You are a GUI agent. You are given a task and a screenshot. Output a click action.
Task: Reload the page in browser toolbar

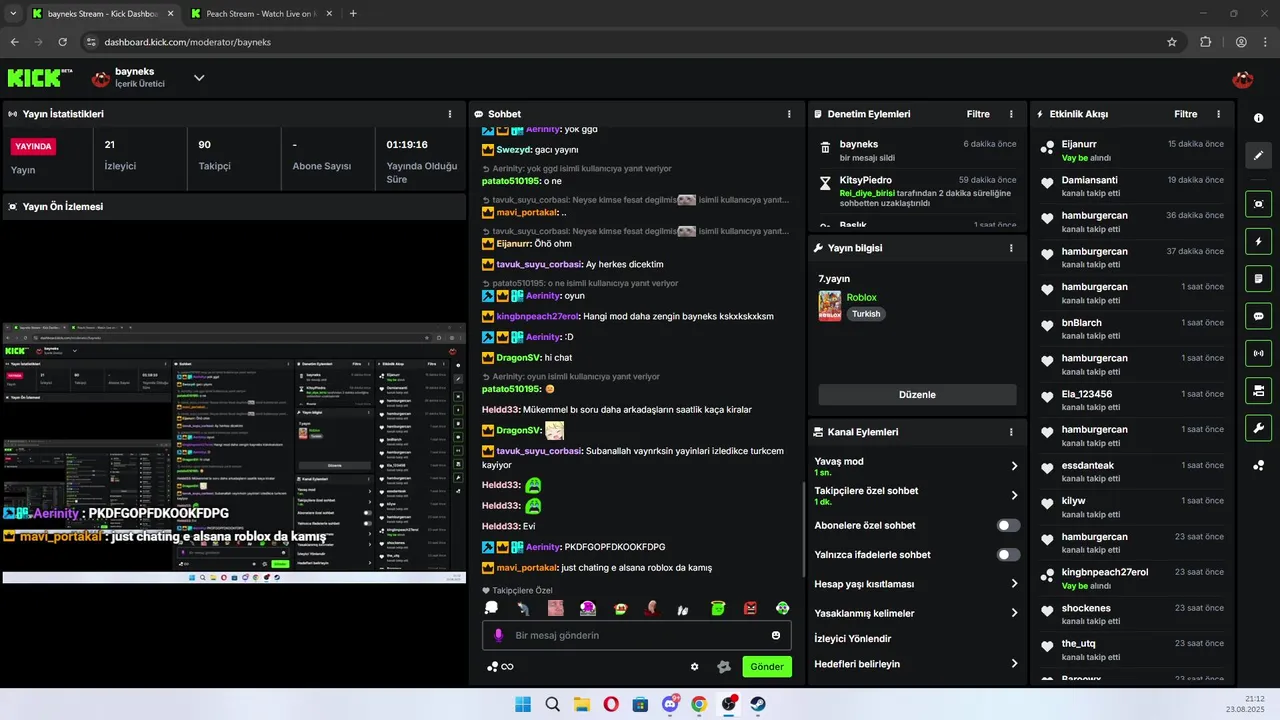[x=63, y=42]
